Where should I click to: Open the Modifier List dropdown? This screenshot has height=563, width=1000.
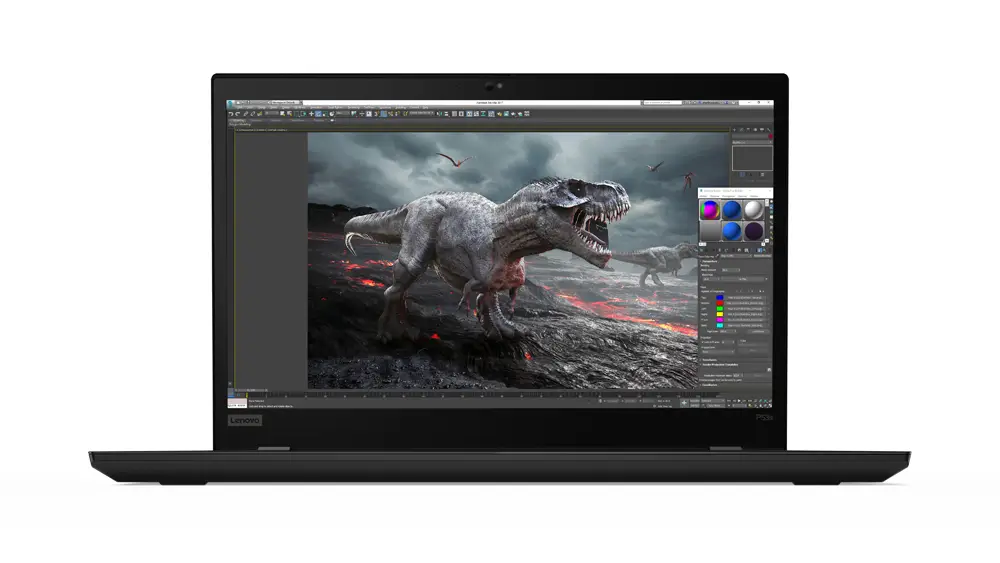tap(753, 142)
